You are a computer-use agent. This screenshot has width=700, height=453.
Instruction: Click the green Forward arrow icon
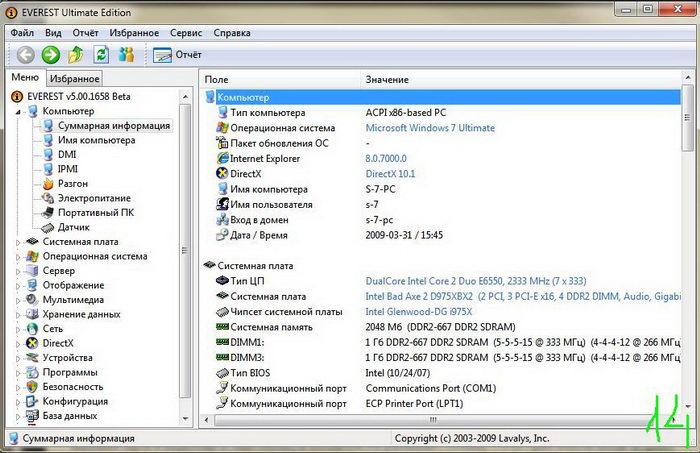[50, 55]
